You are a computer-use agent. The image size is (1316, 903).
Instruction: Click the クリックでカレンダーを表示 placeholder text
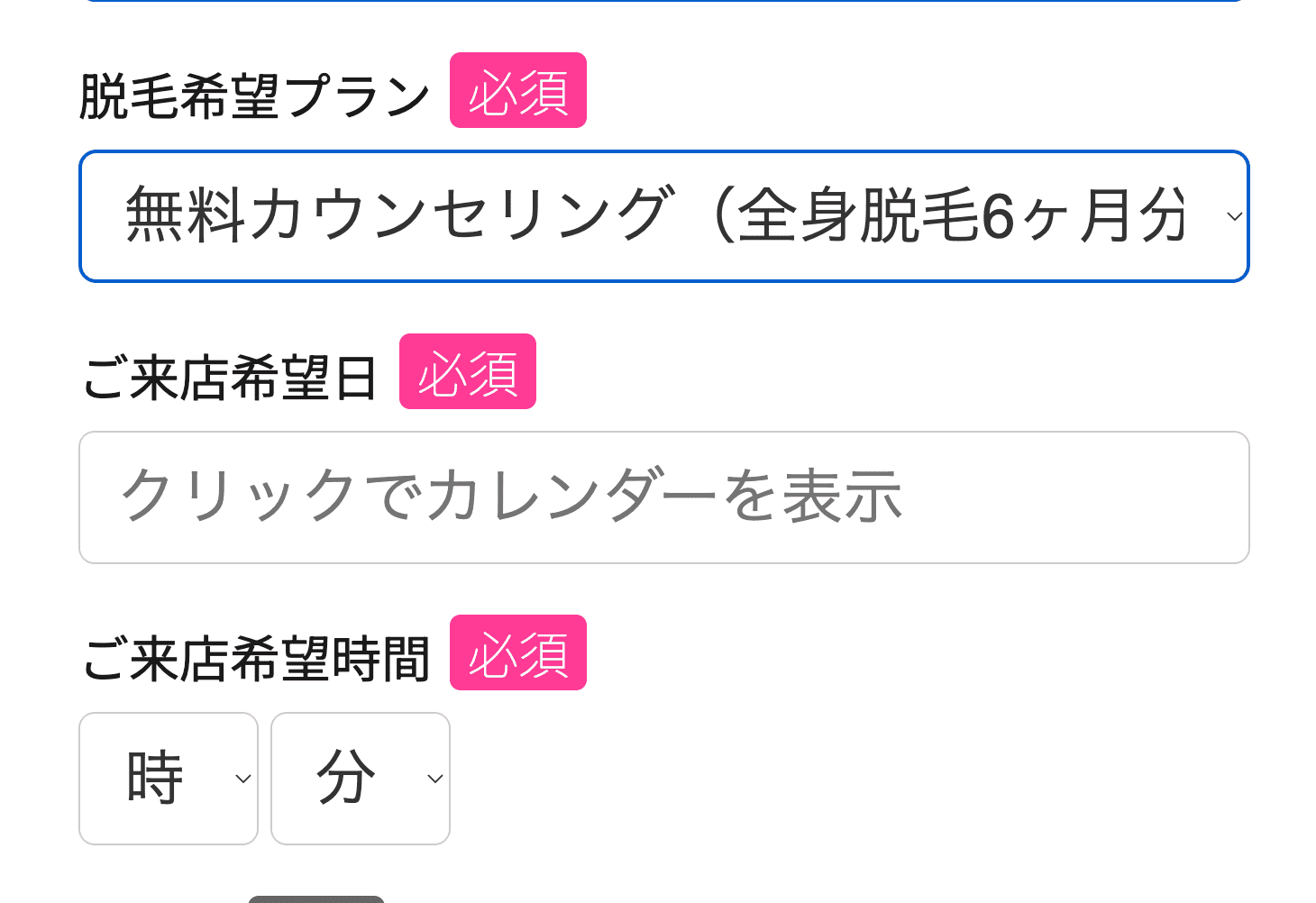coord(511,497)
